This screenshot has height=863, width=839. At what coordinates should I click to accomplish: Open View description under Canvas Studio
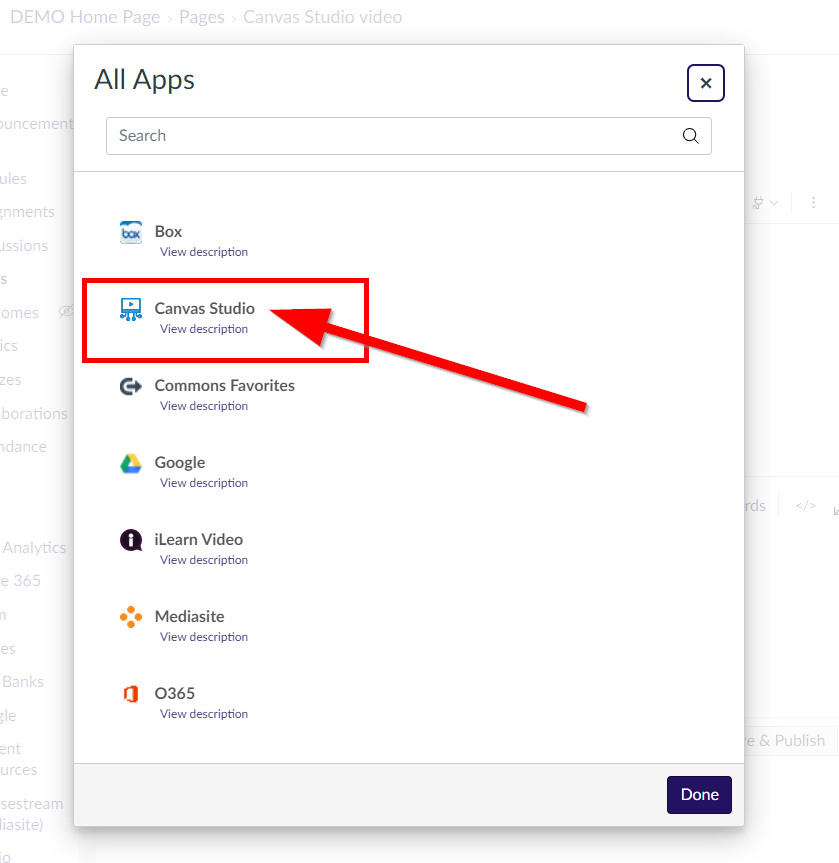204,329
